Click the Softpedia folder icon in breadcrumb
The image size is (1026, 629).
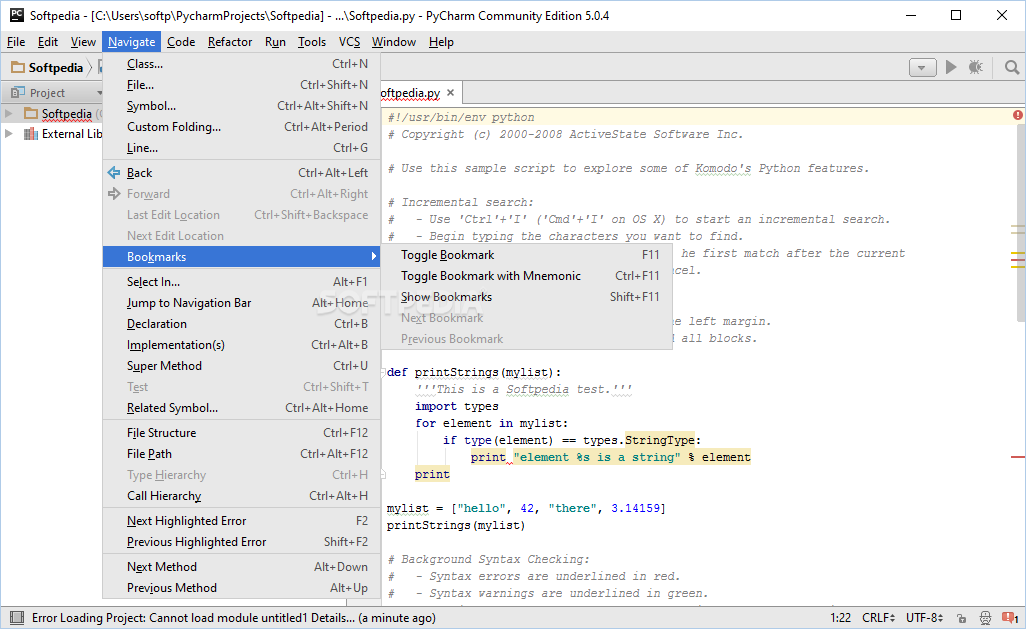tap(18, 67)
